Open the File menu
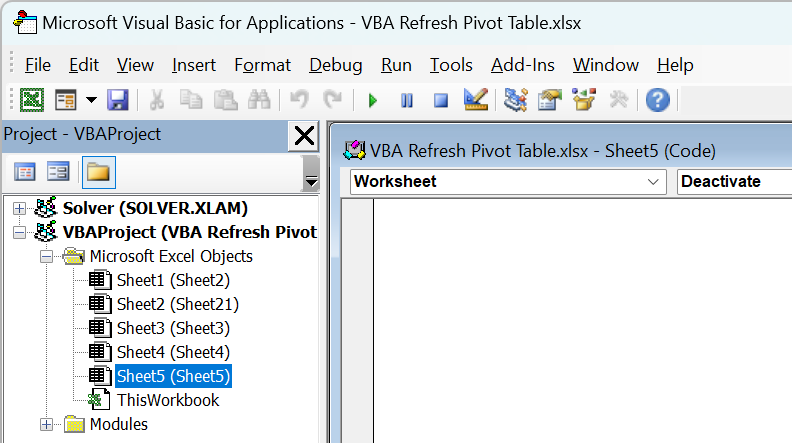 coord(38,65)
